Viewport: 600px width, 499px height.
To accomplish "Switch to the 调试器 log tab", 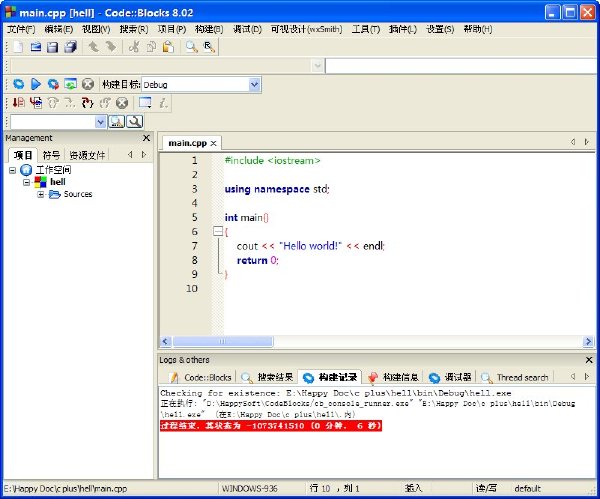I will 450,377.
